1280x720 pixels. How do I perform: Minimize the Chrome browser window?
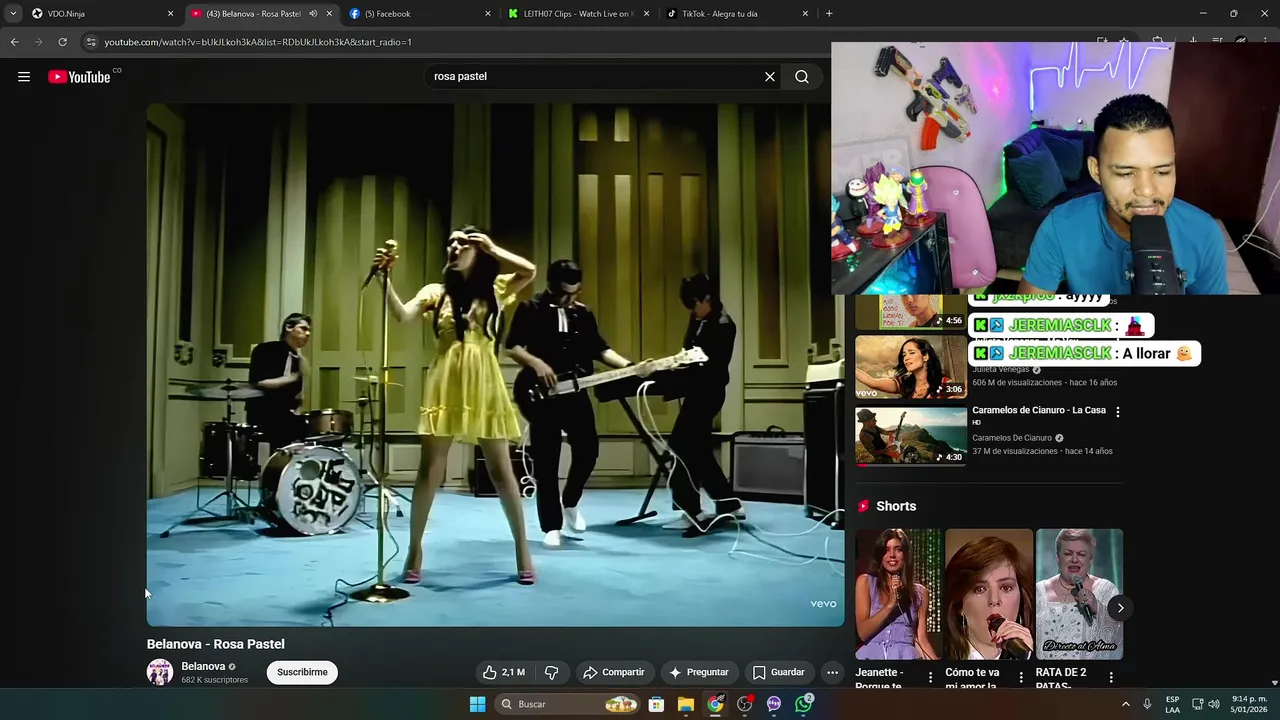[x=1203, y=14]
